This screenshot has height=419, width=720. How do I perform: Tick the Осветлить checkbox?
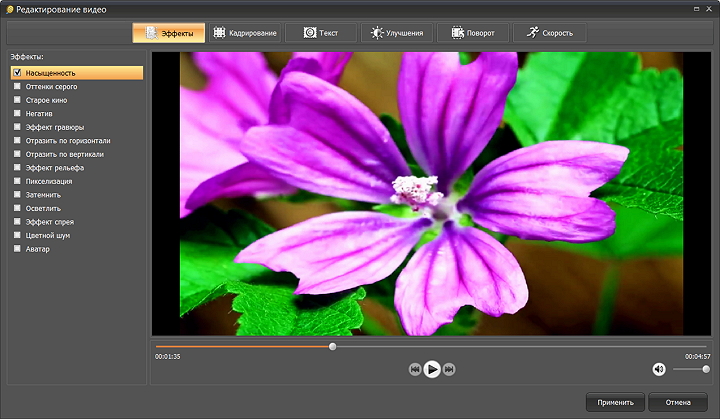(x=17, y=208)
